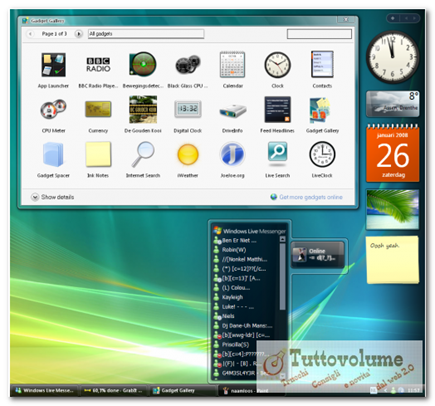Screen dimensions: 435x406
Task: Go to previous gadget page arrow
Action: click(31, 34)
